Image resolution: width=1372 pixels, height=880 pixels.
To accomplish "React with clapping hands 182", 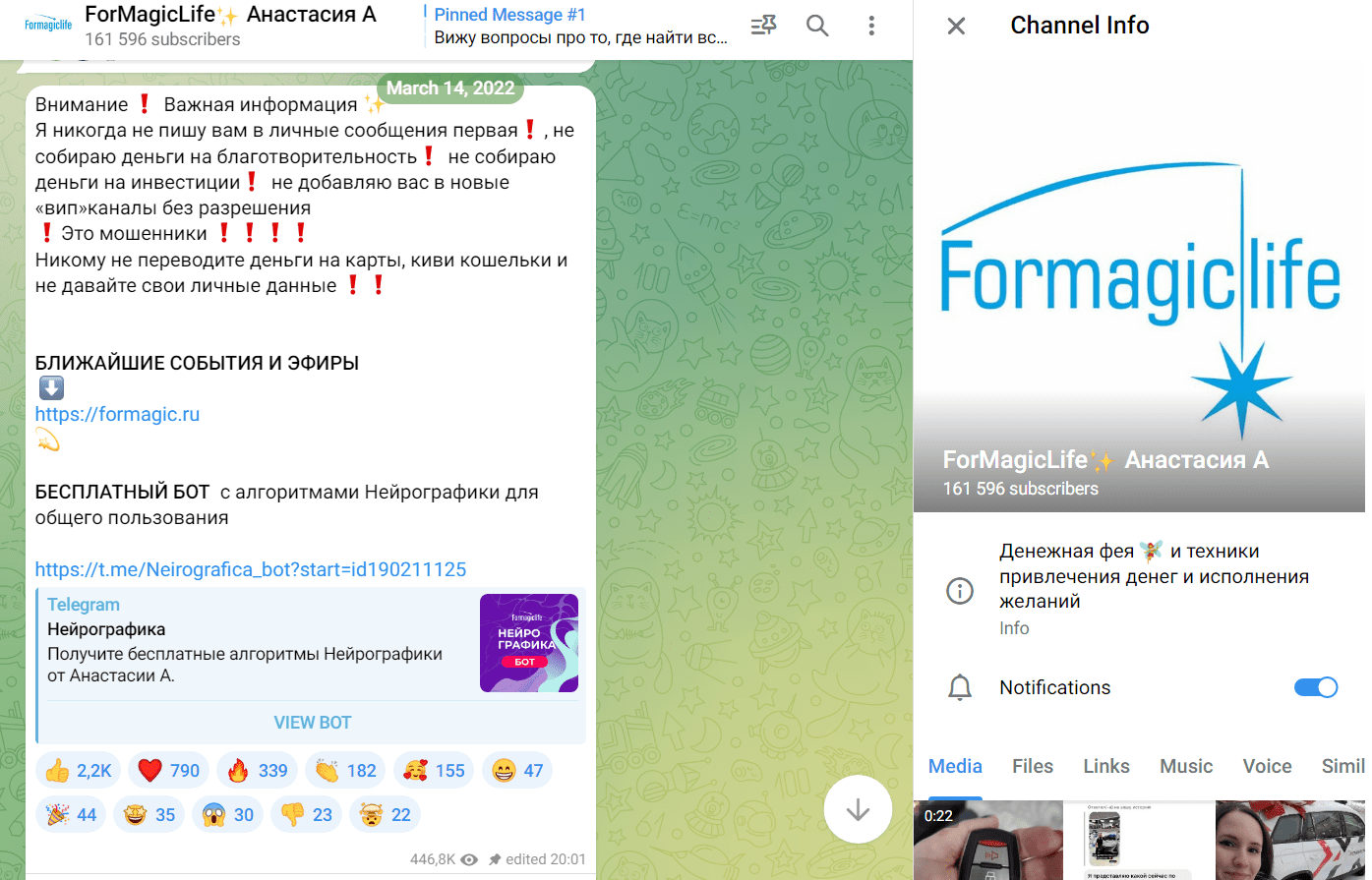I will click(x=346, y=771).
